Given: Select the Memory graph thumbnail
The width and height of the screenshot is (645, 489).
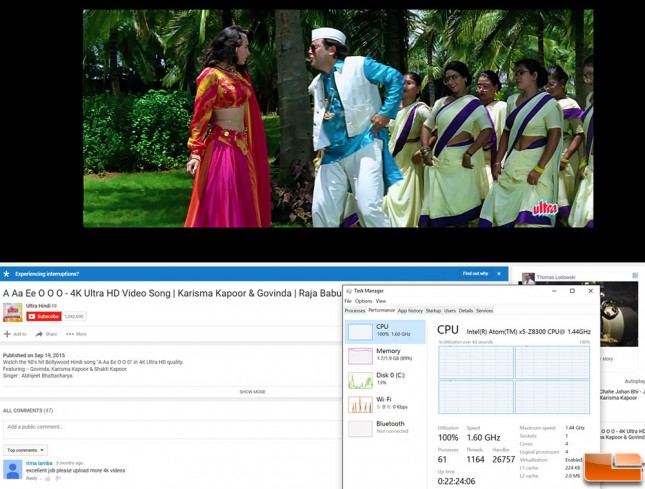Looking at the screenshot, I should (360, 356).
